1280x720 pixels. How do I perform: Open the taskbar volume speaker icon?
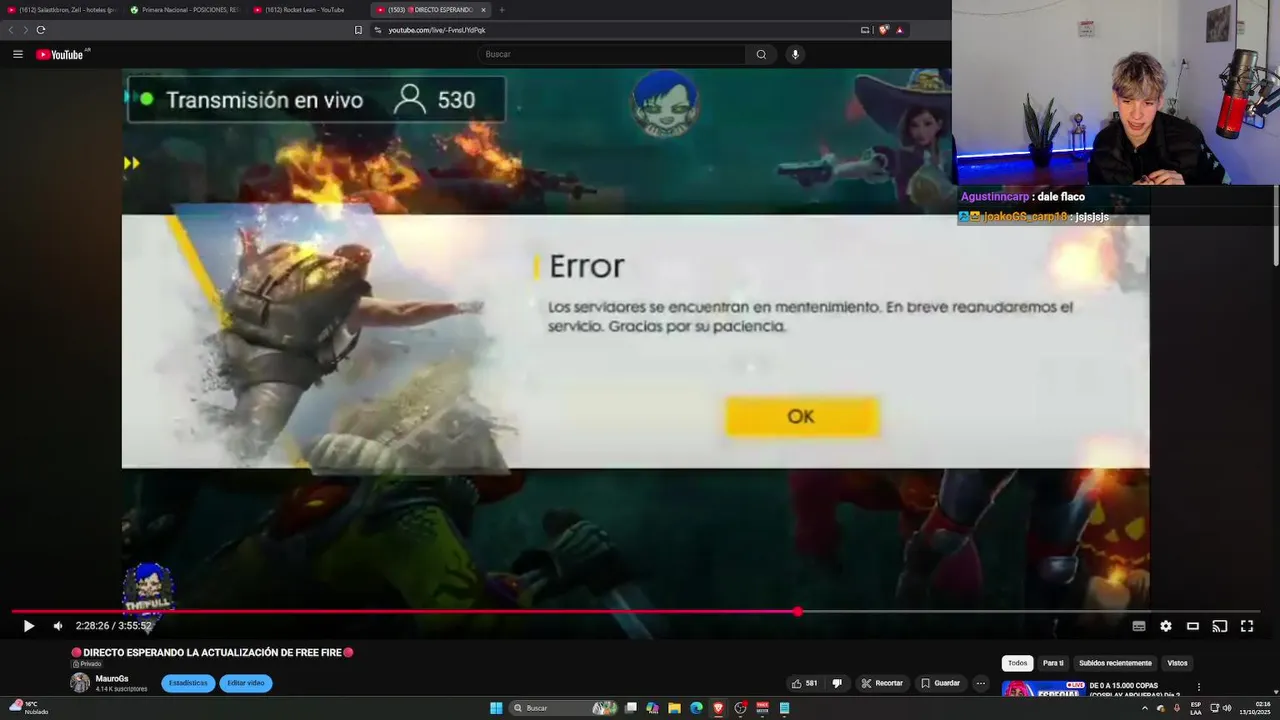pos(1227,708)
